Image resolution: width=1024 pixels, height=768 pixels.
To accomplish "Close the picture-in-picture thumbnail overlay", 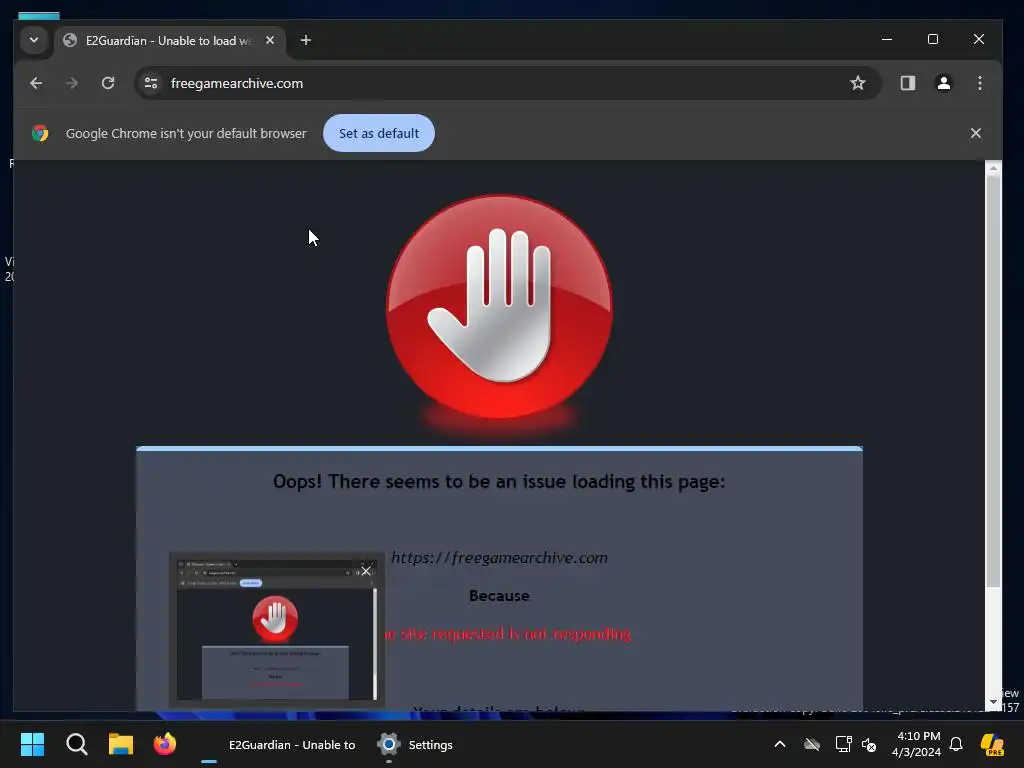I will click(366, 571).
